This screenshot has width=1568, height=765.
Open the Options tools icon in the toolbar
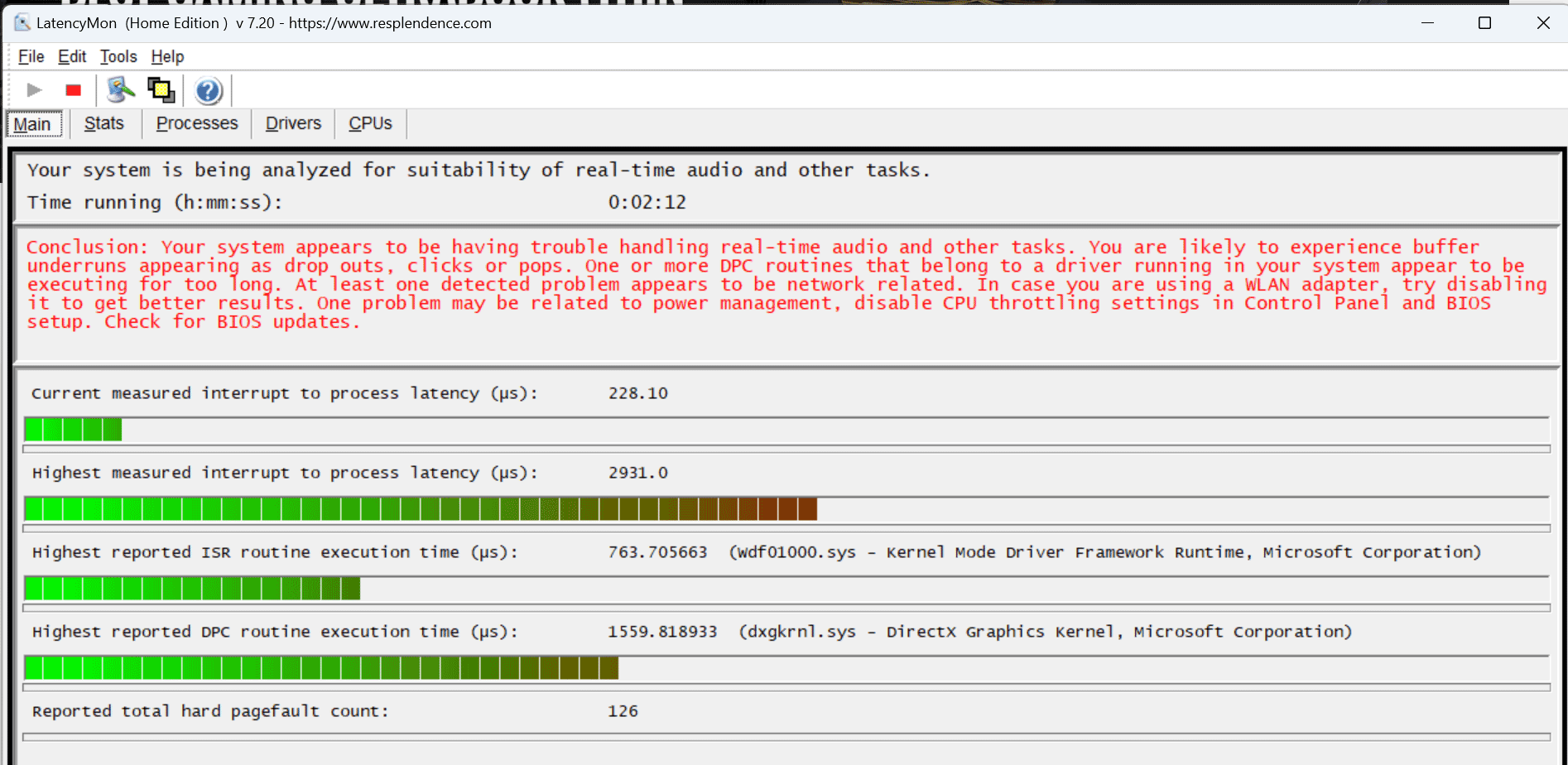point(121,89)
